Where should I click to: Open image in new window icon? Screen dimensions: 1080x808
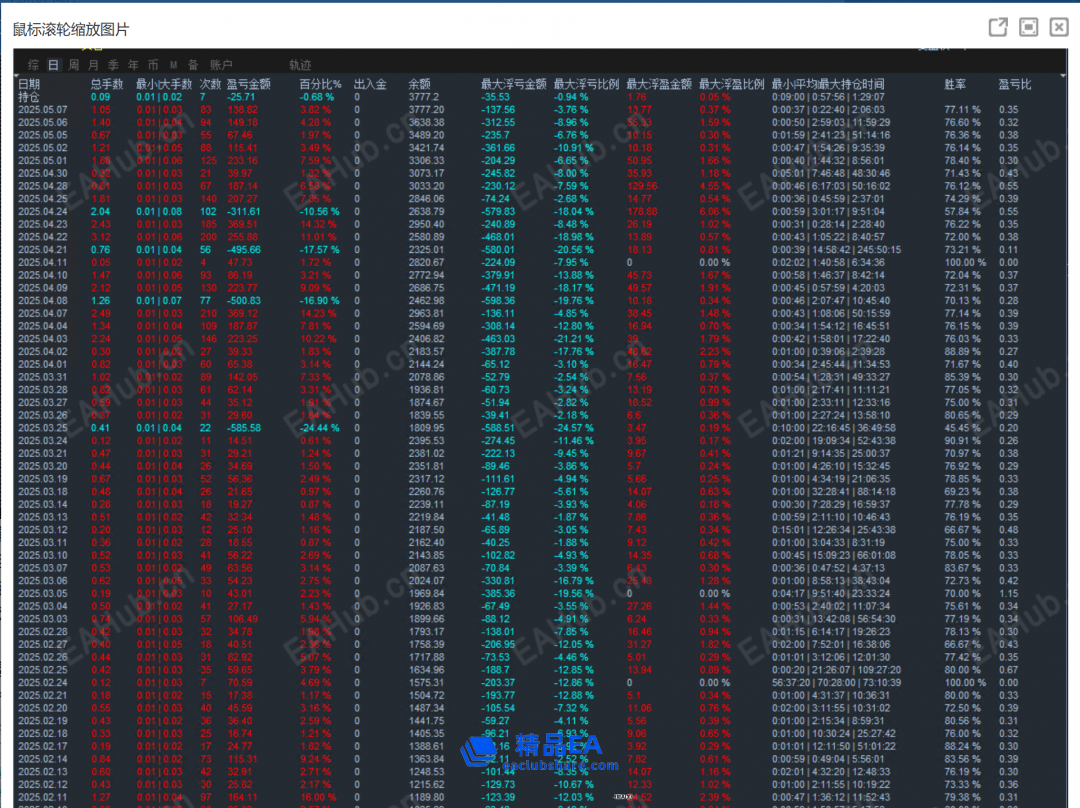point(997,27)
